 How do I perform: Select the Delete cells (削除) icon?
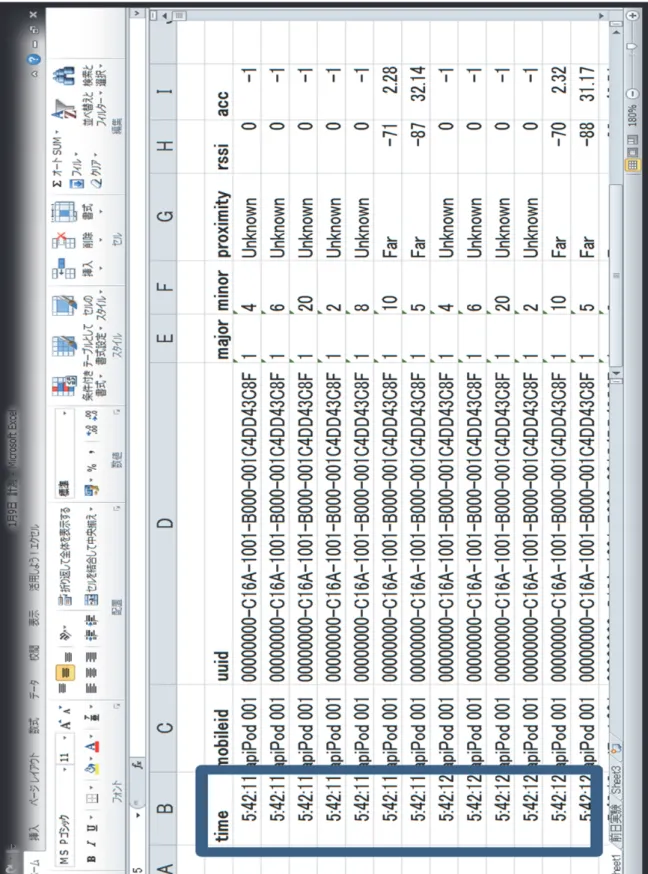click(63, 239)
